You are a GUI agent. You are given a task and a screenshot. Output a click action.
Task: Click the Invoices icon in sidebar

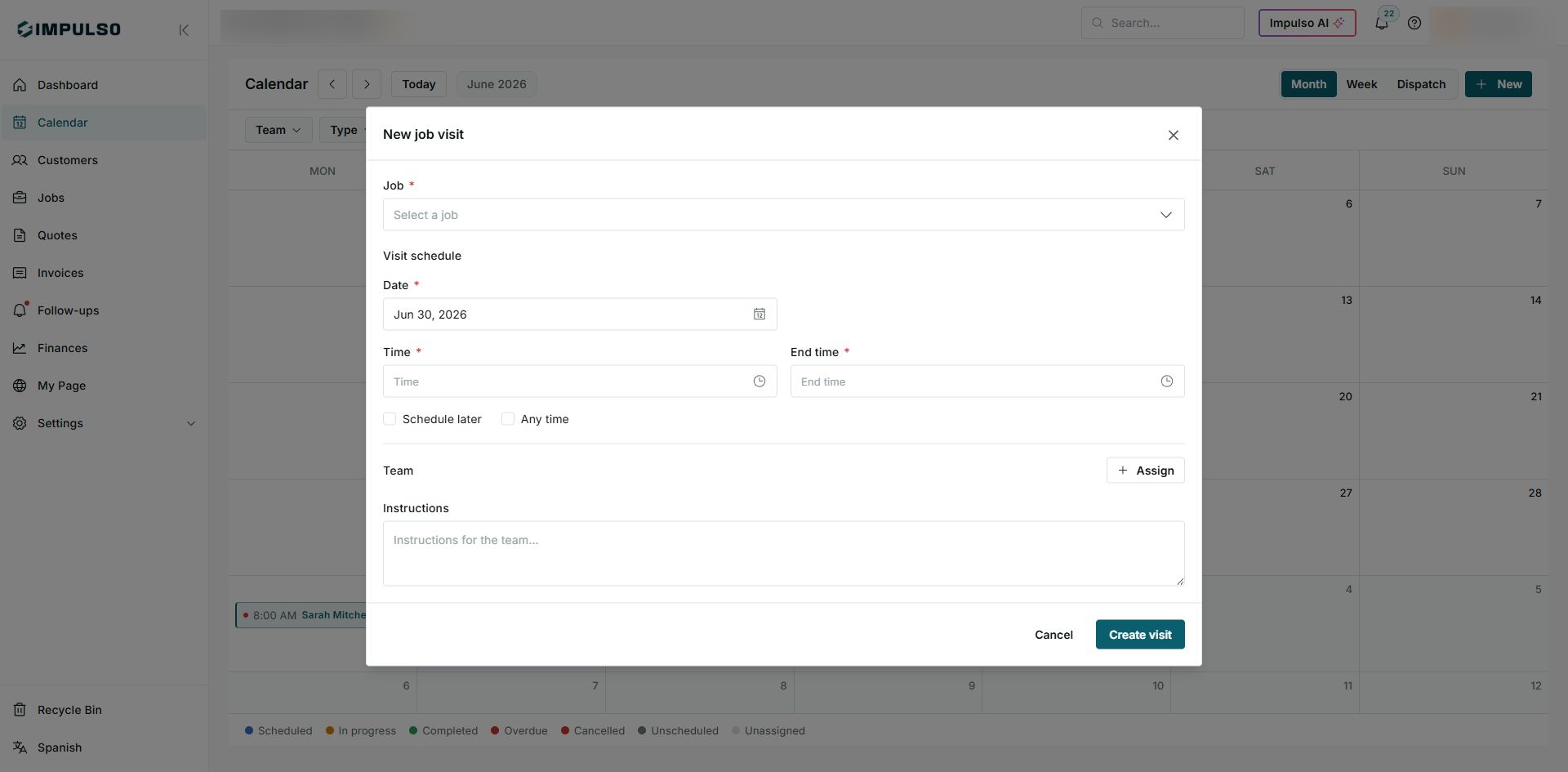point(20,273)
